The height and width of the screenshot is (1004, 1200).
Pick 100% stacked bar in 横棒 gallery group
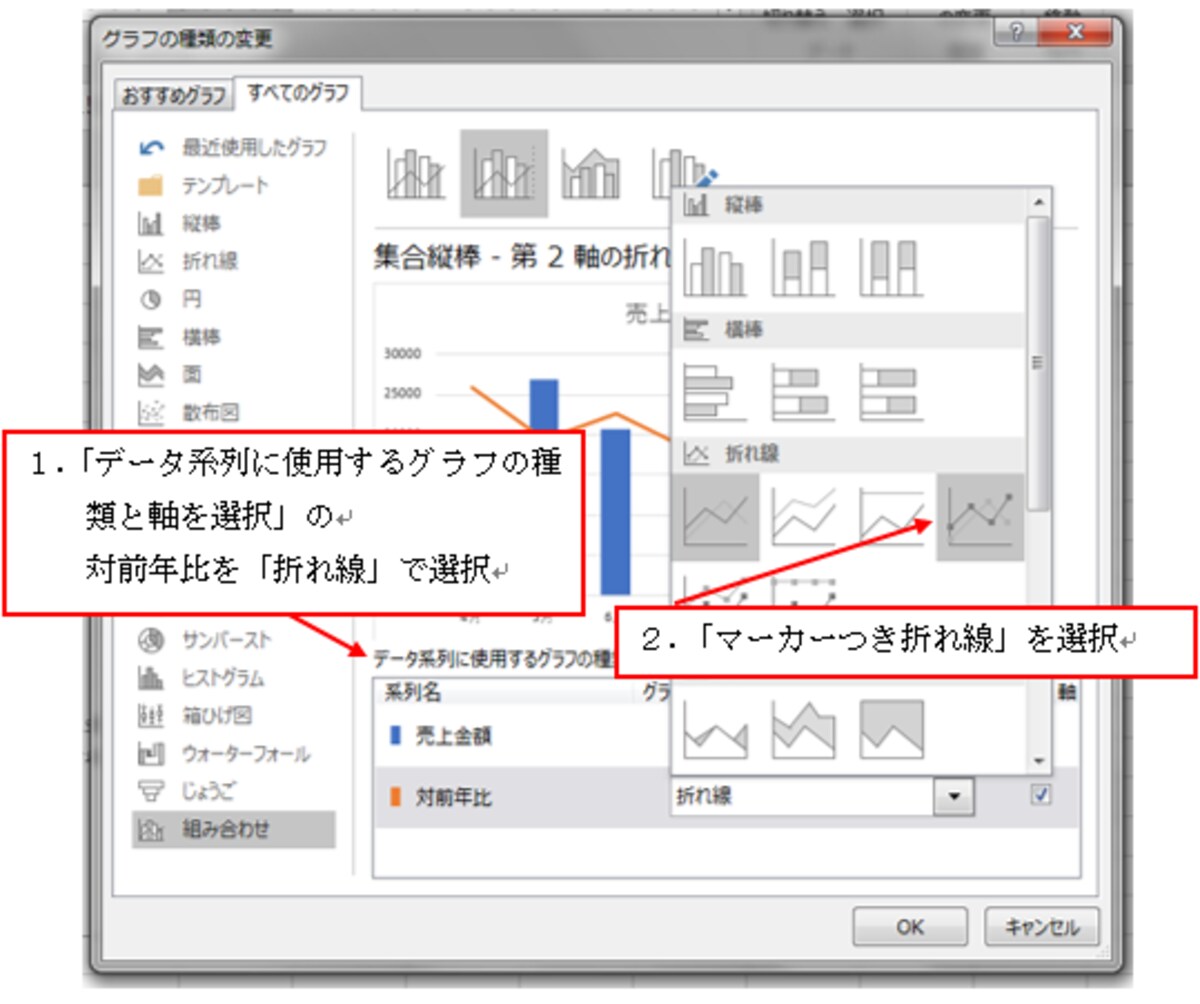tap(891, 390)
